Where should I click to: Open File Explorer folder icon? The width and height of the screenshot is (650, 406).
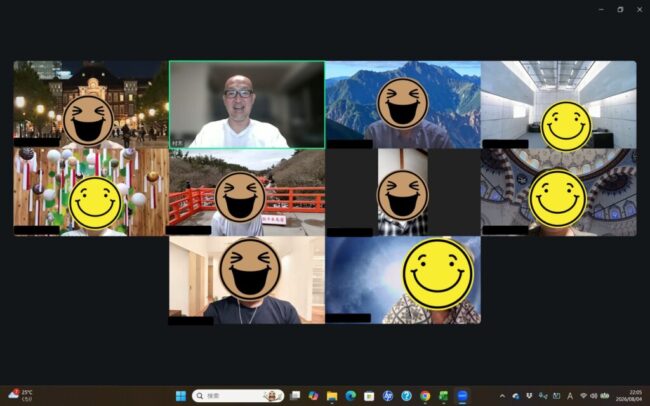coord(332,396)
